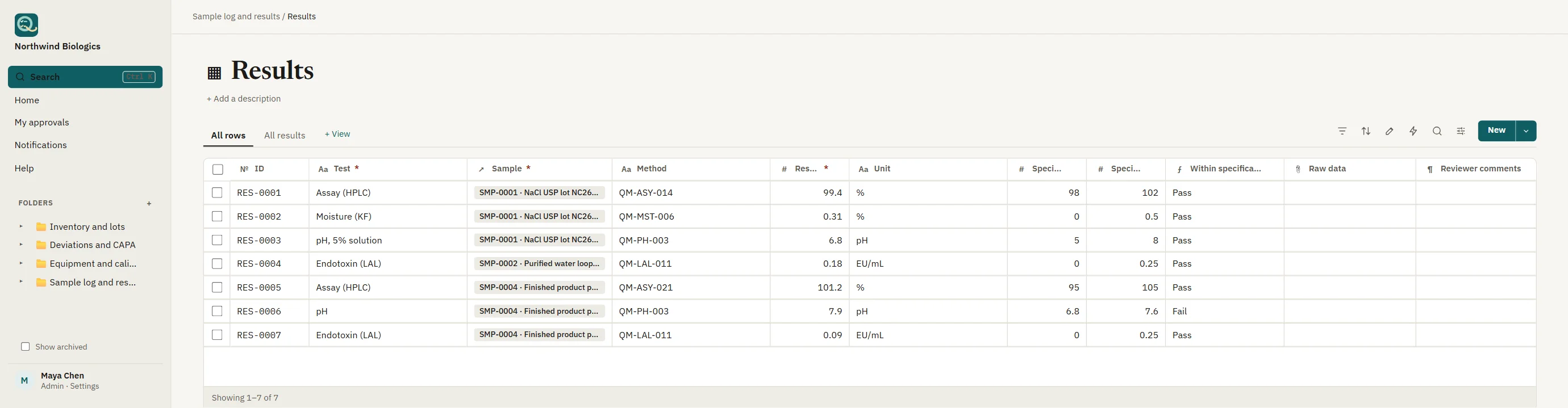Click the Raw data attachment column icon
The width and height of the screenshot is (1568, 408).
click(1298, 169)
